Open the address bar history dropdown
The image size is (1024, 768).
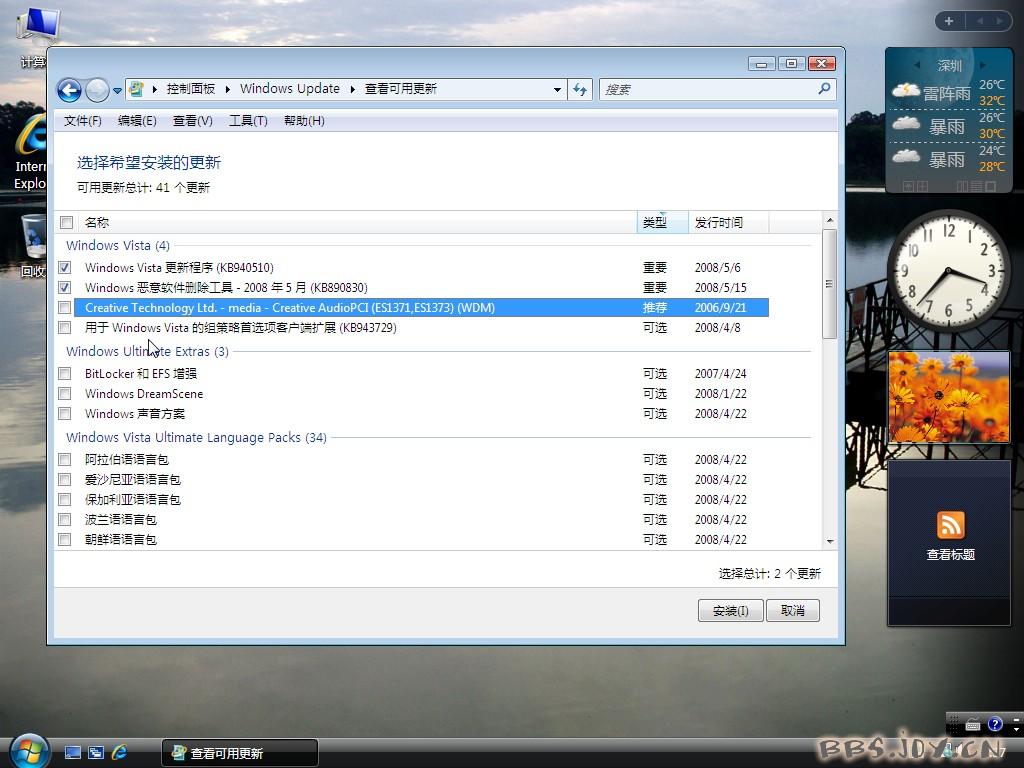point(557,89)
